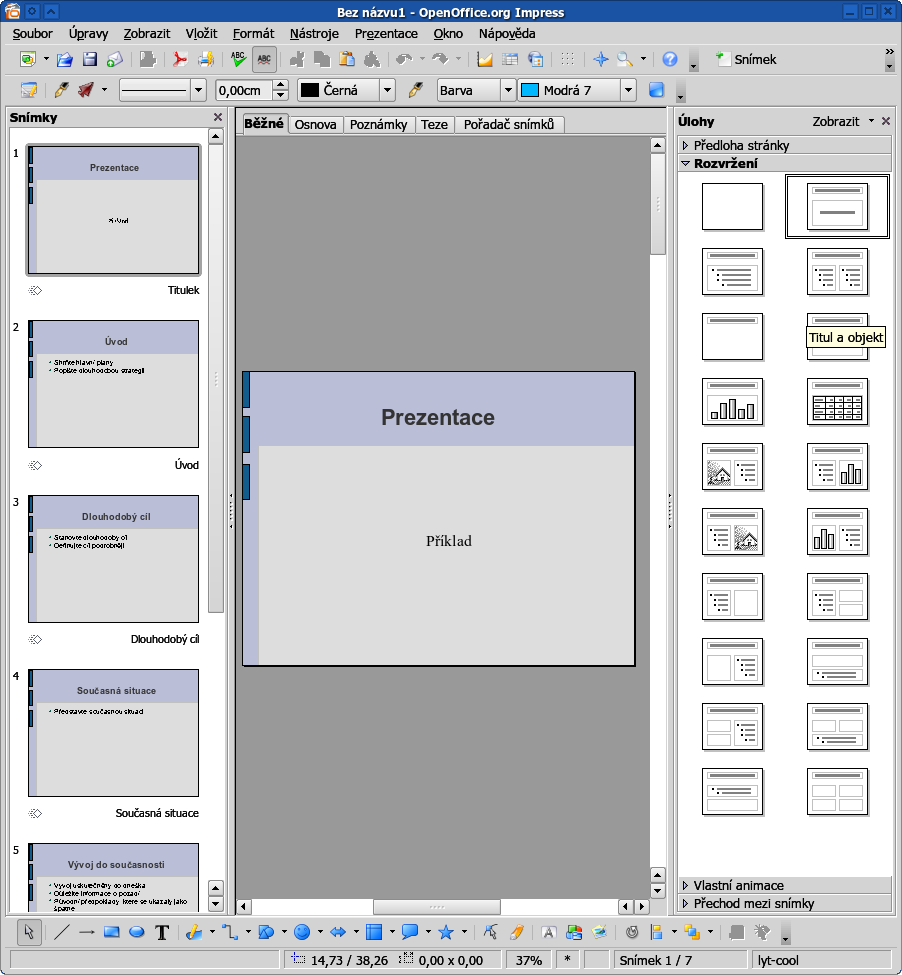Viewport: 902px width, 975px height.
Task: Select the Ellipse drawing tool
Action: [x=137, y=933]
